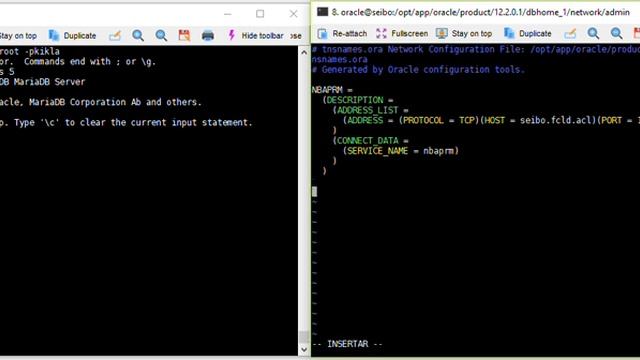Close the left terminal window

click(293, 14)
